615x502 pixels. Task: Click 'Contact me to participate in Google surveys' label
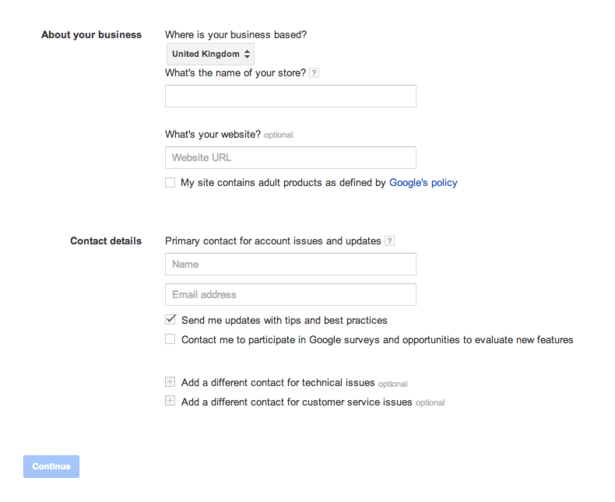[377, 340]
